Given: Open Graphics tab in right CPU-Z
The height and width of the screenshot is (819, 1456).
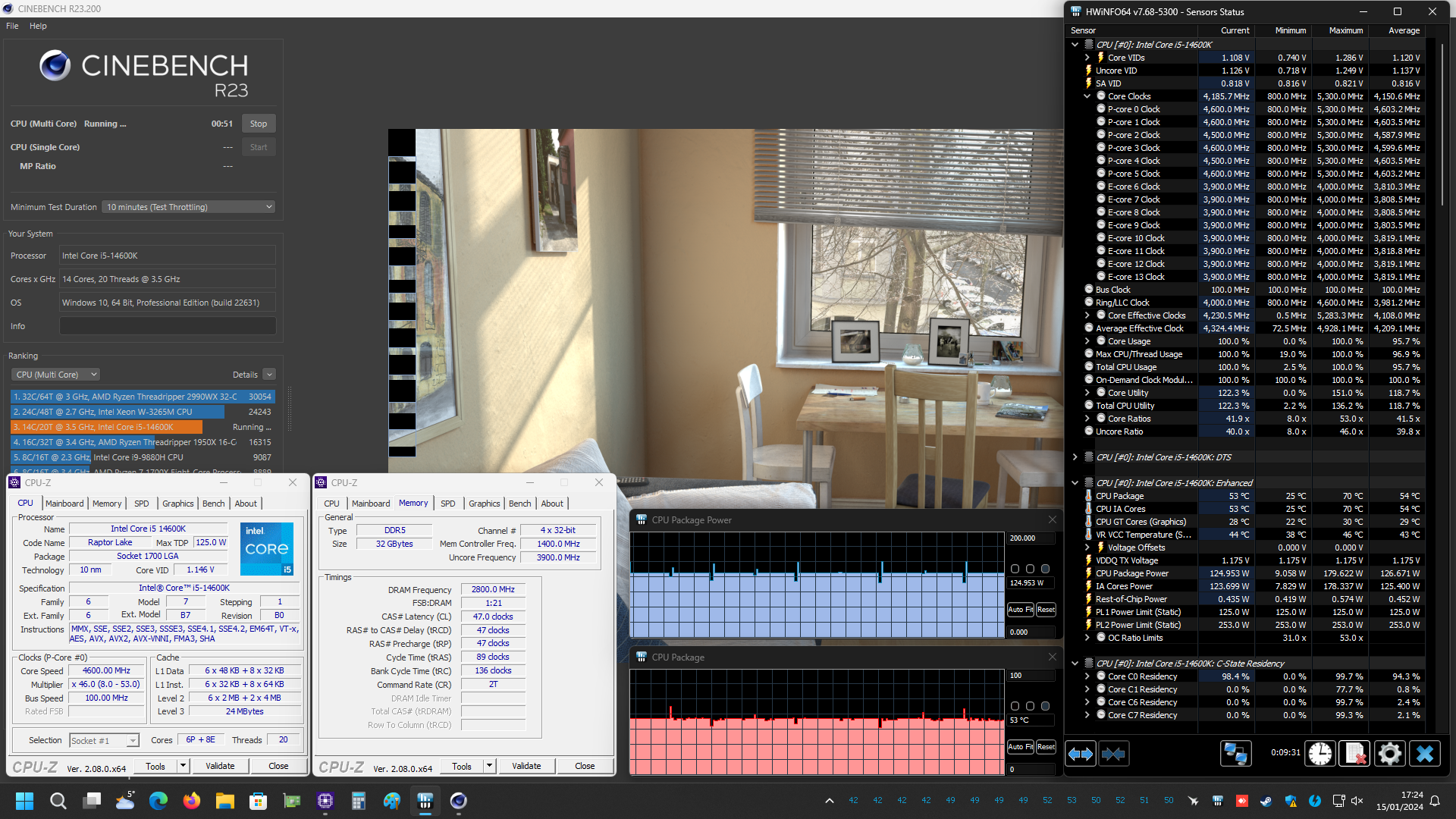Looking at the screenshot, I should tap(484, 504).
